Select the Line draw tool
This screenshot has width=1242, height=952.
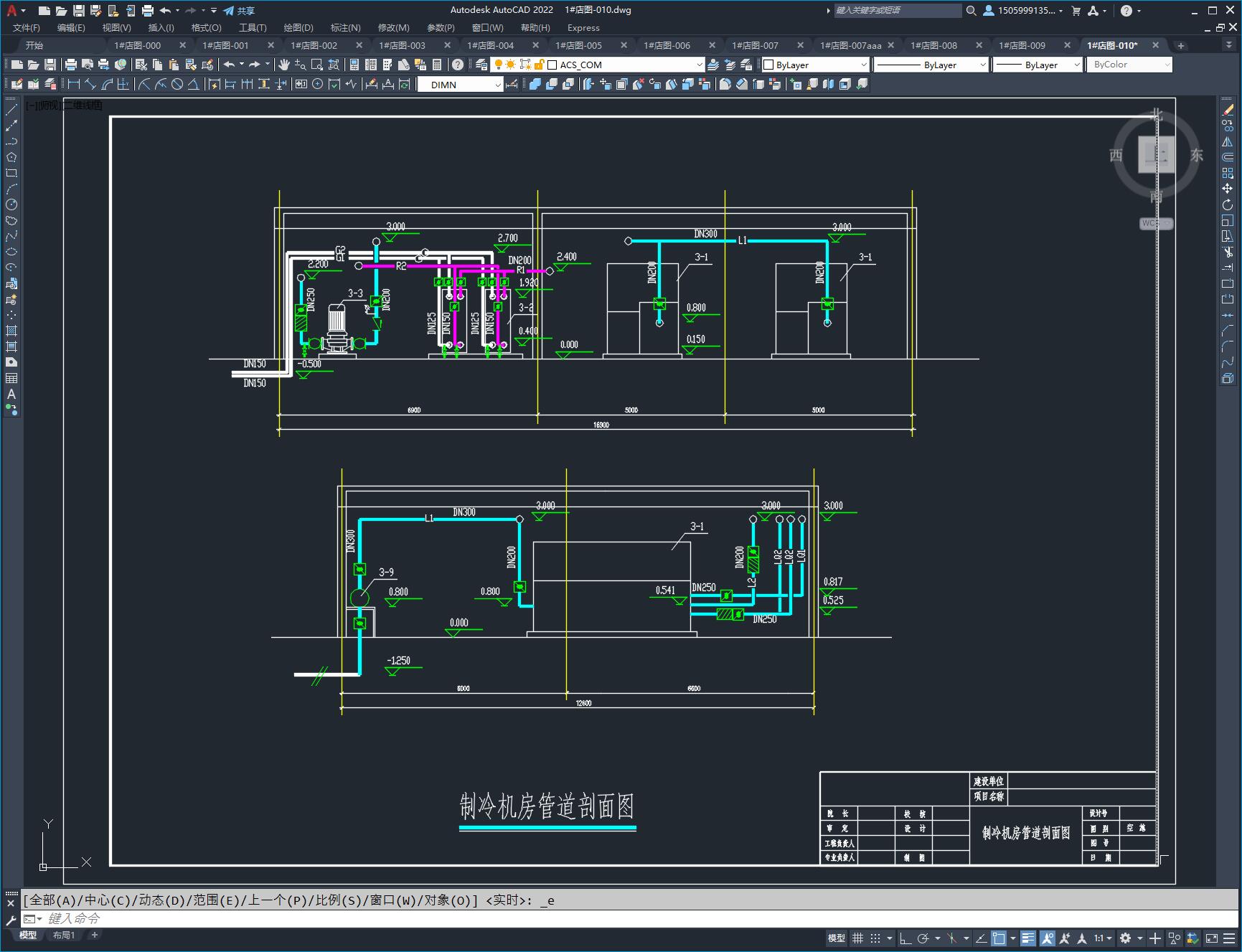[11, 110]
